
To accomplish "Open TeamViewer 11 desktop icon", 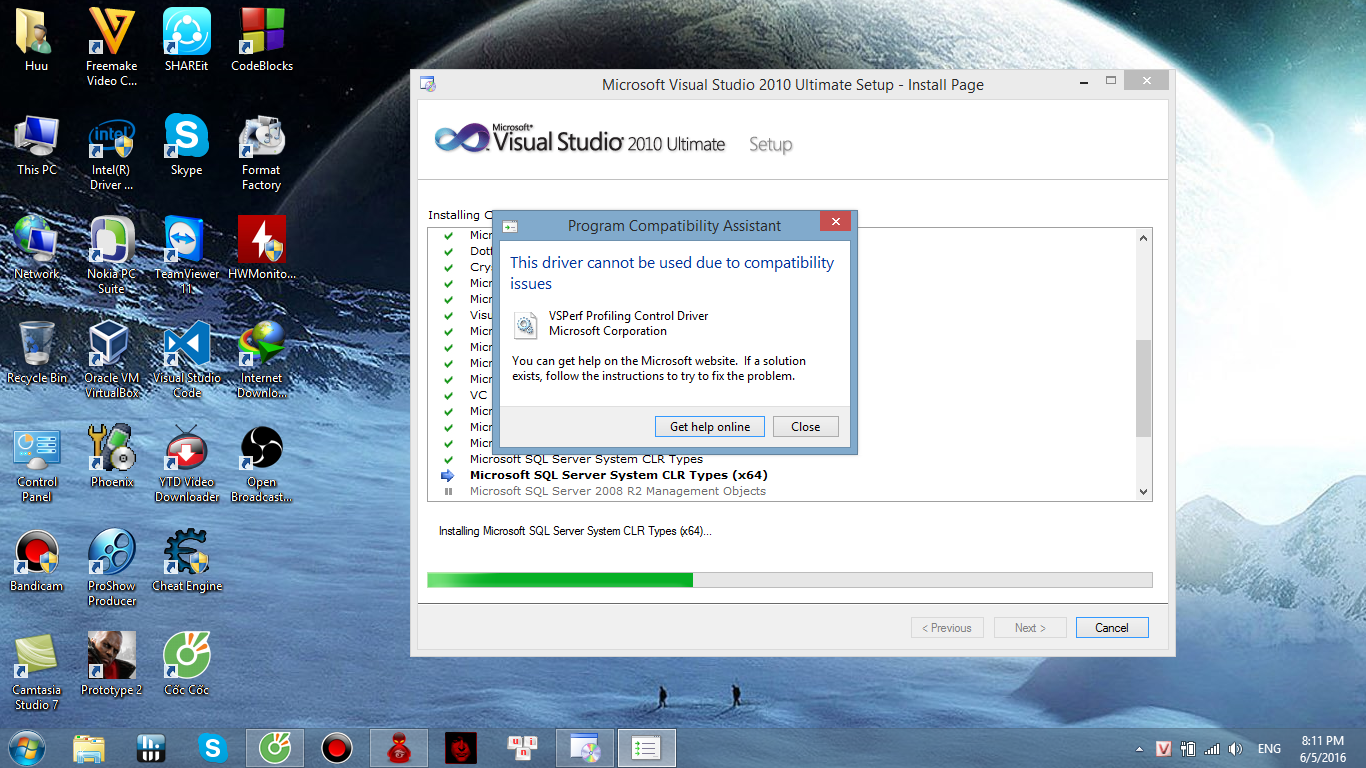I will pos(186,256).
